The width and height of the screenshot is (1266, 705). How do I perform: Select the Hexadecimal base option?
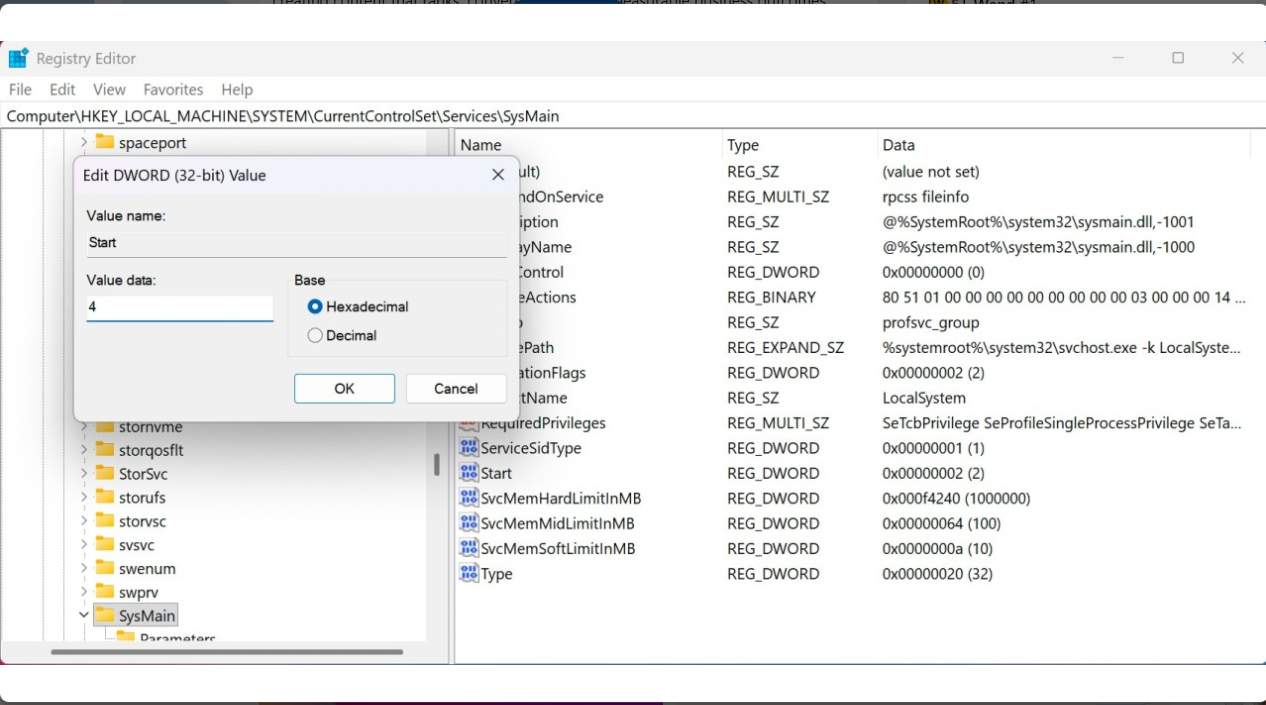(x=315, y=307)
